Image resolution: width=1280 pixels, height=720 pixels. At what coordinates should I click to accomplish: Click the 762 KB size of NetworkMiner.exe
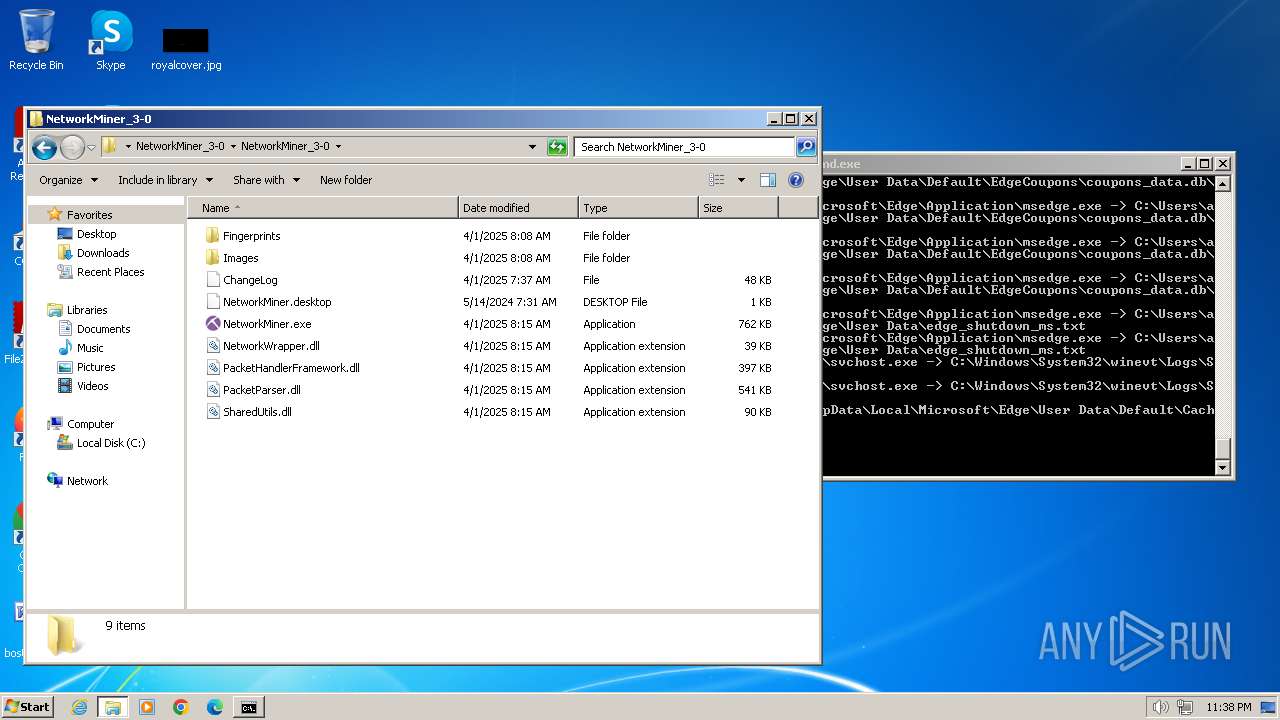[754, 324]
